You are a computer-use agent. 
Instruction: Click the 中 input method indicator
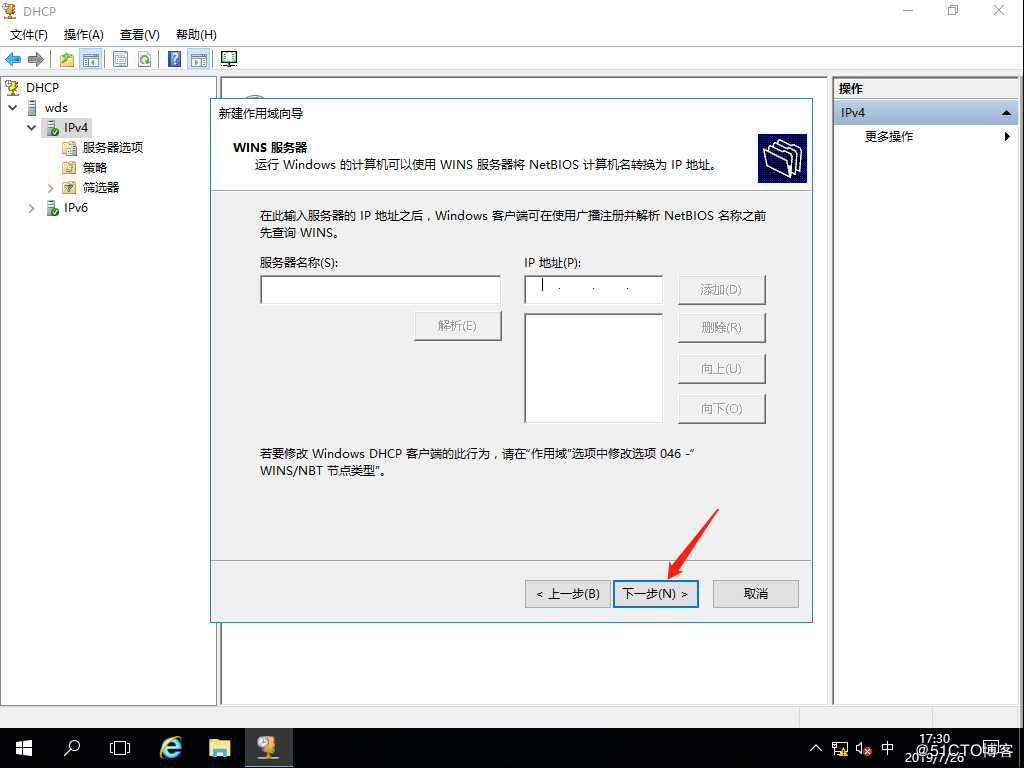click(887, 748)
